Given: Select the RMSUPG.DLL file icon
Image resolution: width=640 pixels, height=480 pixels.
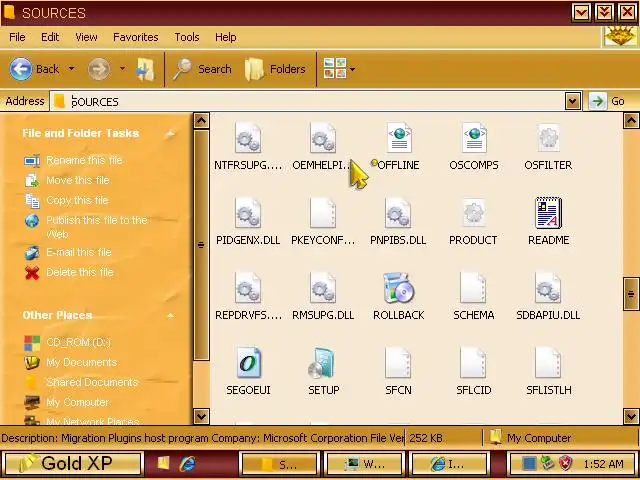Looking at the screenshot, I should [323, 288].
